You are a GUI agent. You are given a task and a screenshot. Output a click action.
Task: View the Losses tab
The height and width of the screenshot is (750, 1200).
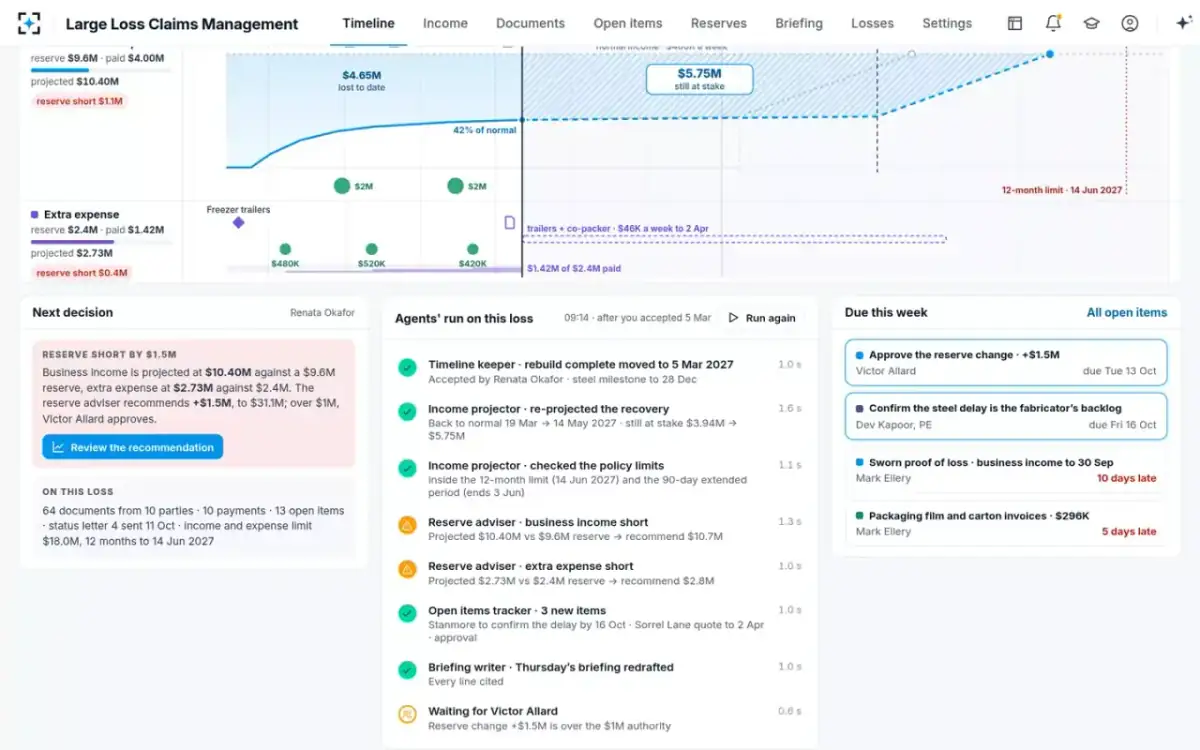click(873, 23)
